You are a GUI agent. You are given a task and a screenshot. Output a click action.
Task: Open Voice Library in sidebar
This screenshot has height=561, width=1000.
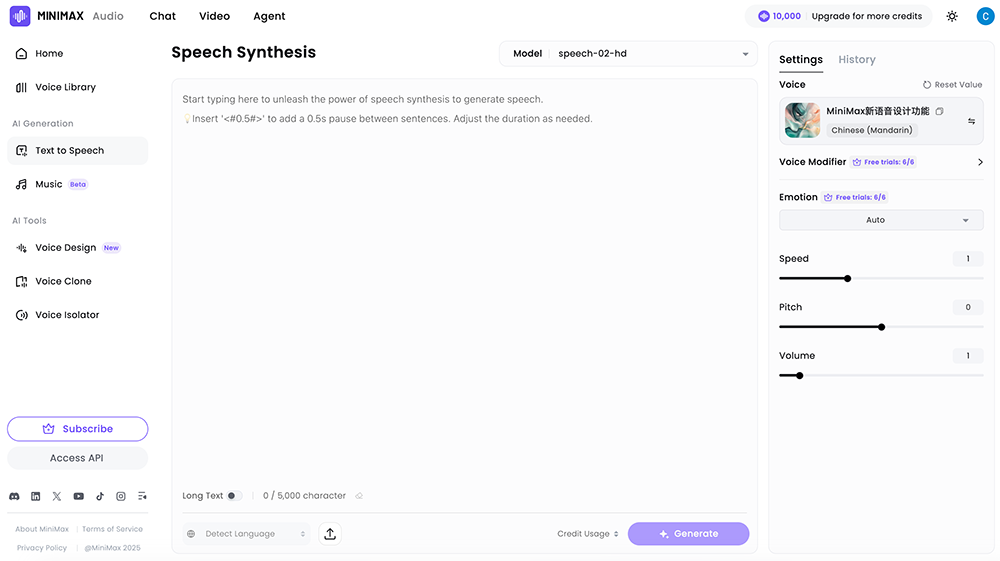pyautogui.click(x=65, y=87)
